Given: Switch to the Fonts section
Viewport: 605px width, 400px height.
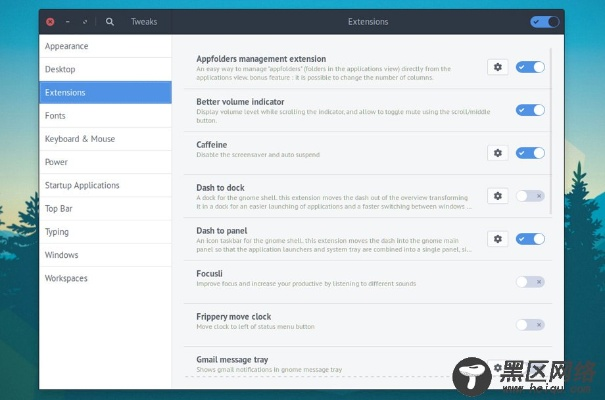Looking at the screenshot, I should coord(105,116).
